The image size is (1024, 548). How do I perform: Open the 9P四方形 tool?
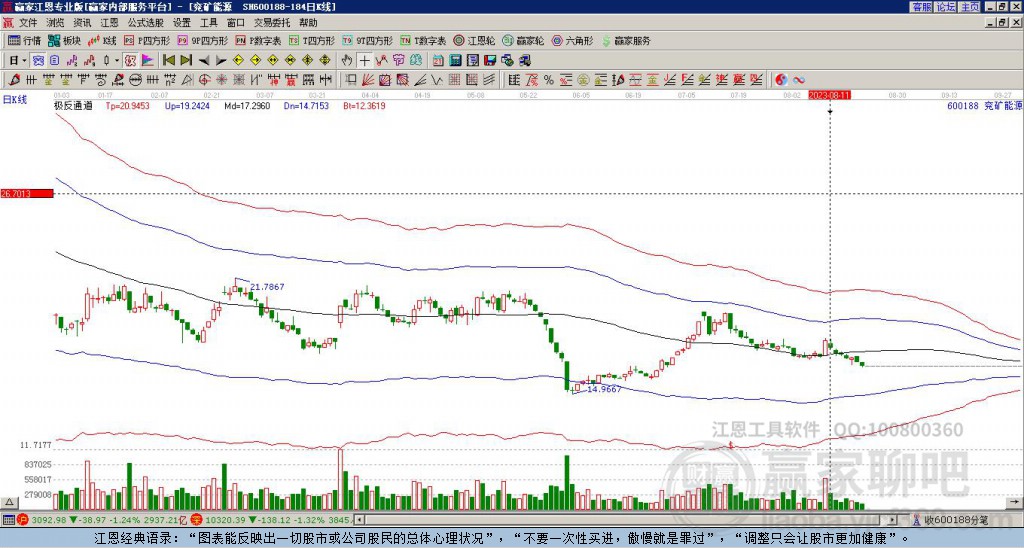click(x=203, y=40)
